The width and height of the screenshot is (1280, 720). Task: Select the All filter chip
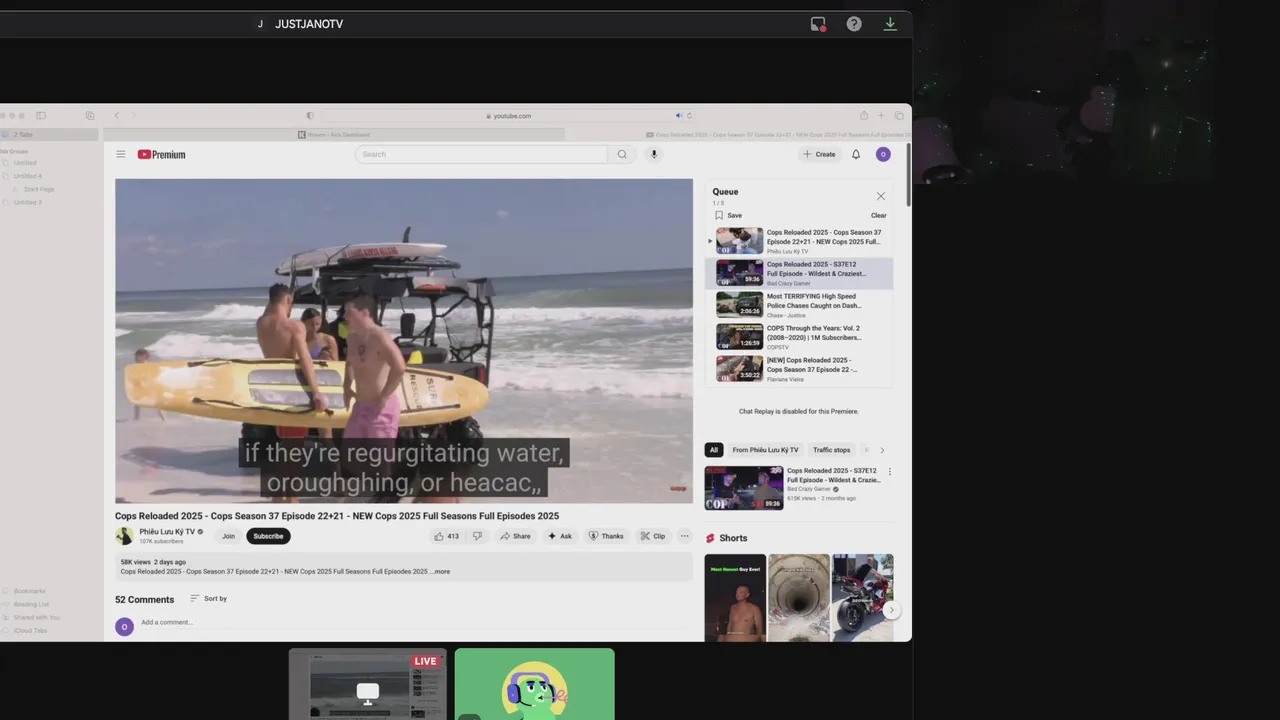coord(714,450)
